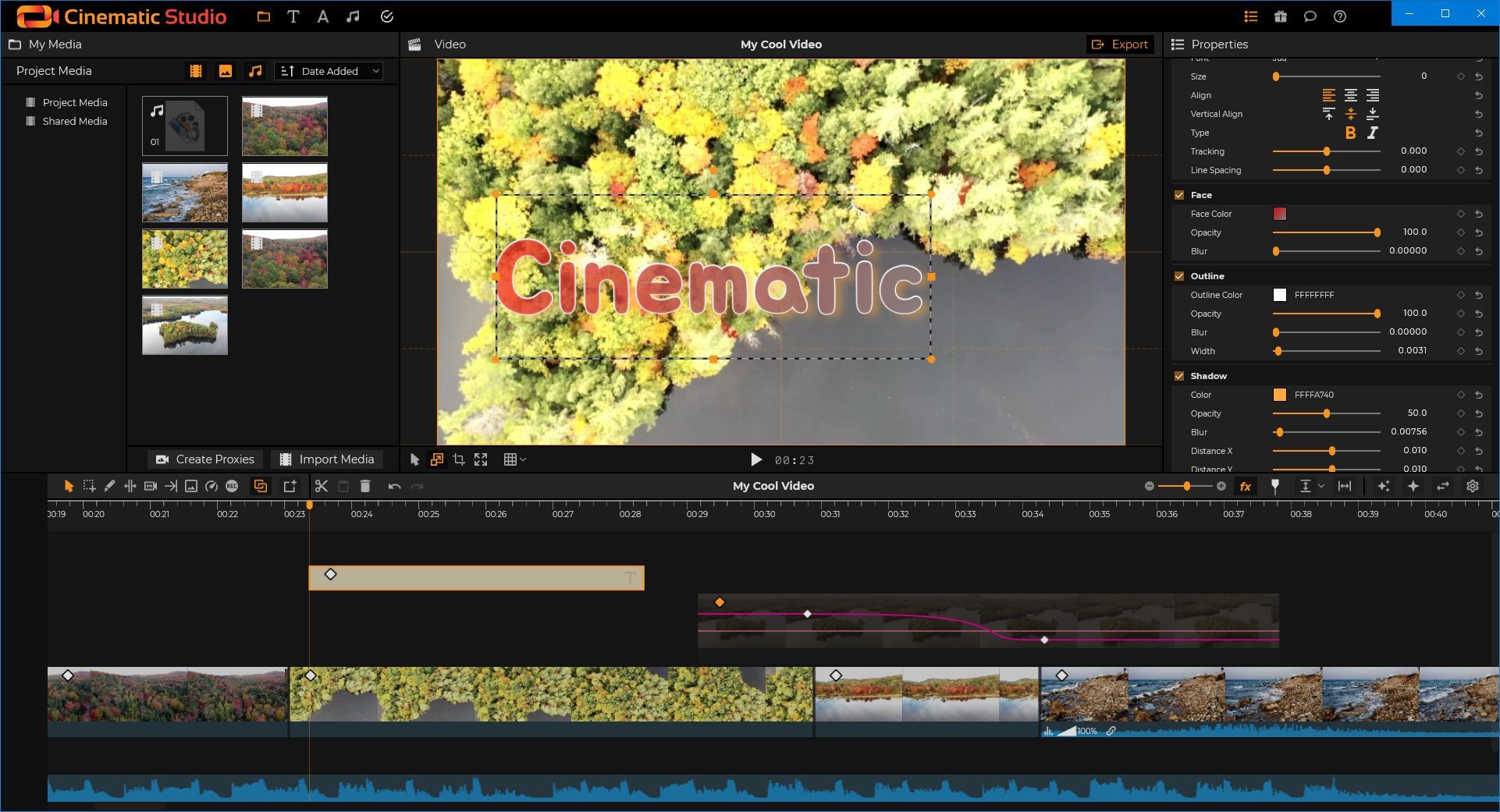Click Import Media
The image size is (1500, 812).
click(x=329, y=459)
